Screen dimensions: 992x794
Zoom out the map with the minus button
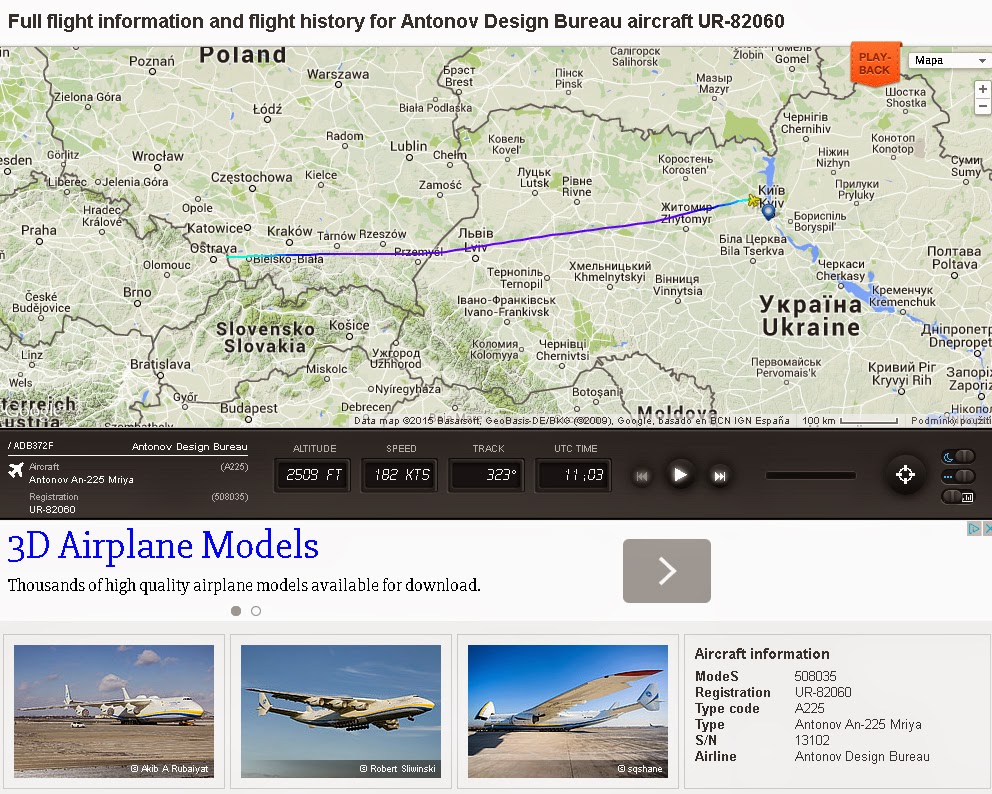tap(983, 106)
